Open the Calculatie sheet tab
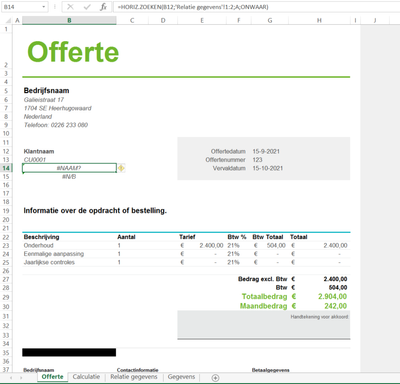Image resolution: width=400 pixels, height=384 pixels. 86,377
